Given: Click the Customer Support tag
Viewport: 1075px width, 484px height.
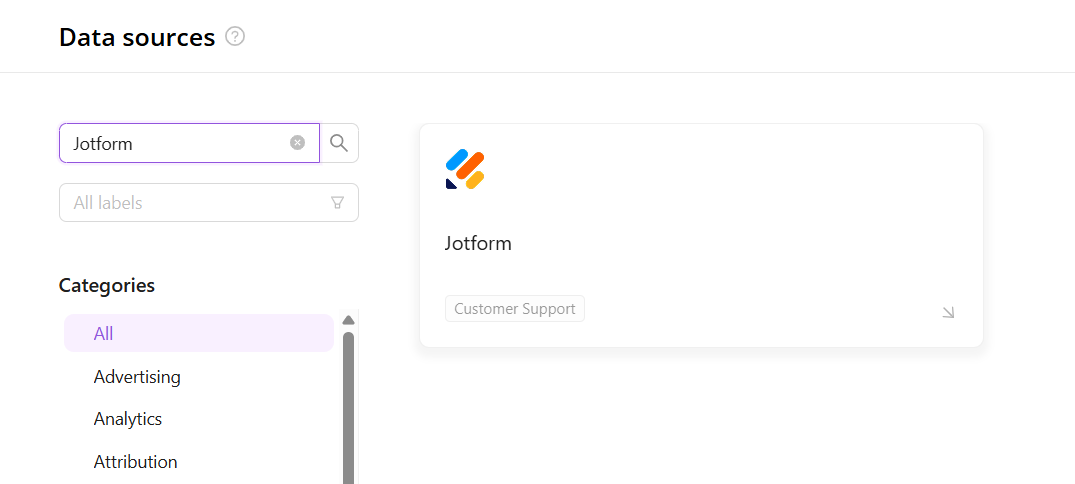Looking at the screenshot, I should [x=514, y=309].
